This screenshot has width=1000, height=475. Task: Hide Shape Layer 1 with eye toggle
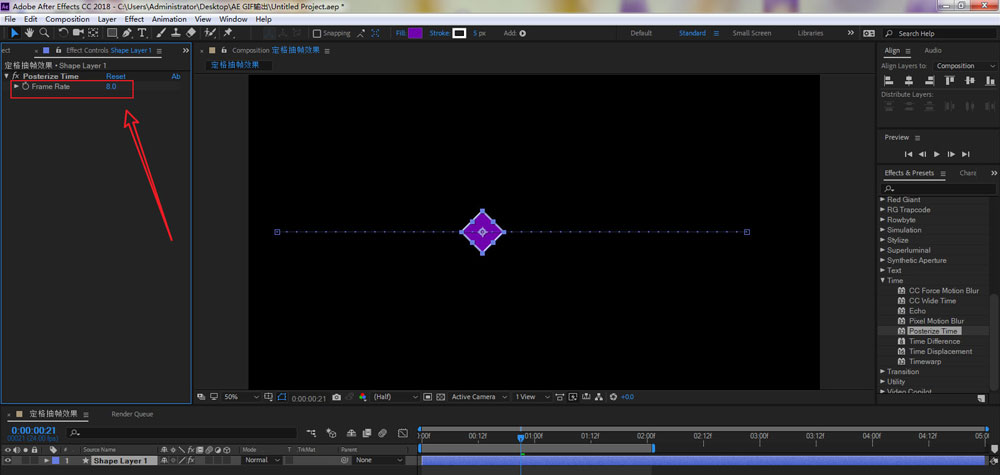pos(7,461)
